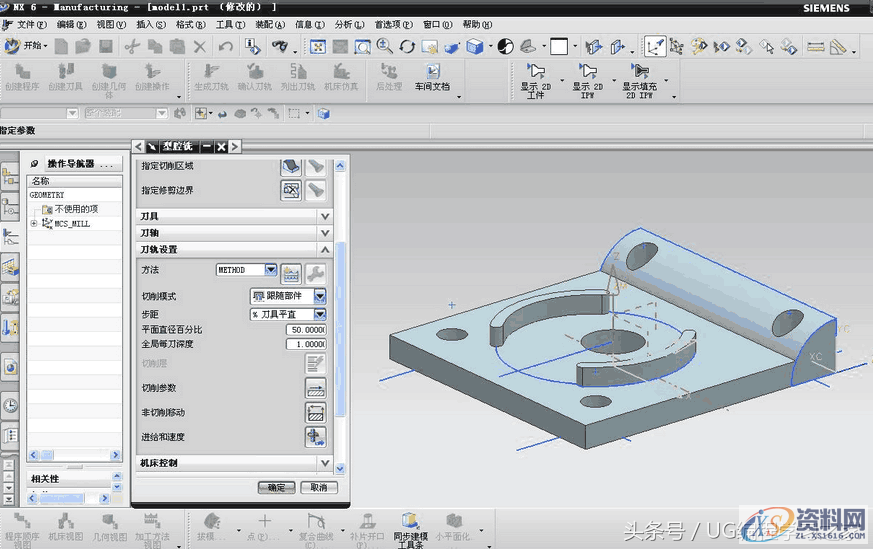Viewport: 873px width, 549px height.
Task: Open the 步距 stepover dropdown
Action: (x=319, y=314)
